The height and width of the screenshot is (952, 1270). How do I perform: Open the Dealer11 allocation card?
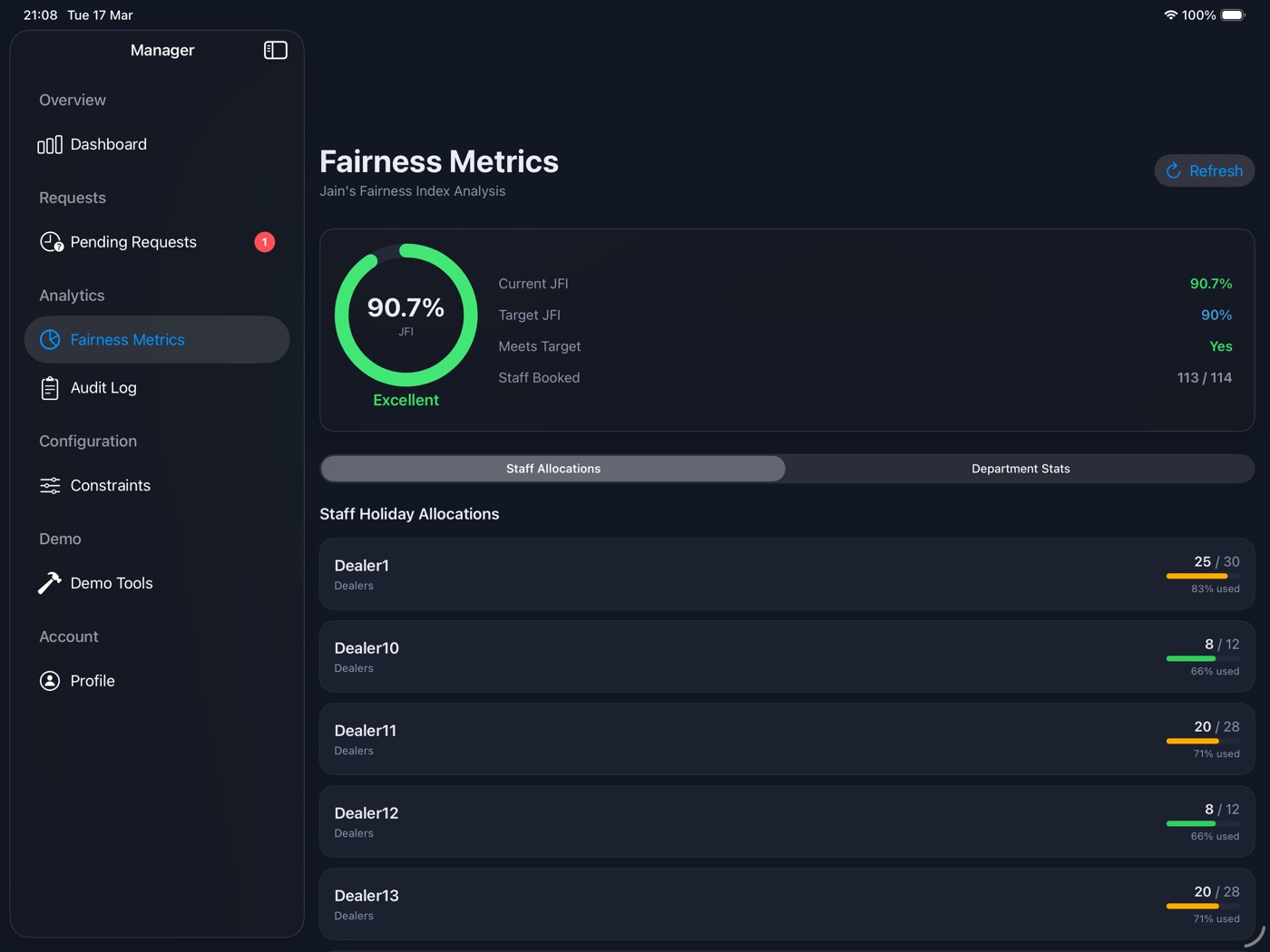[786, 739]
